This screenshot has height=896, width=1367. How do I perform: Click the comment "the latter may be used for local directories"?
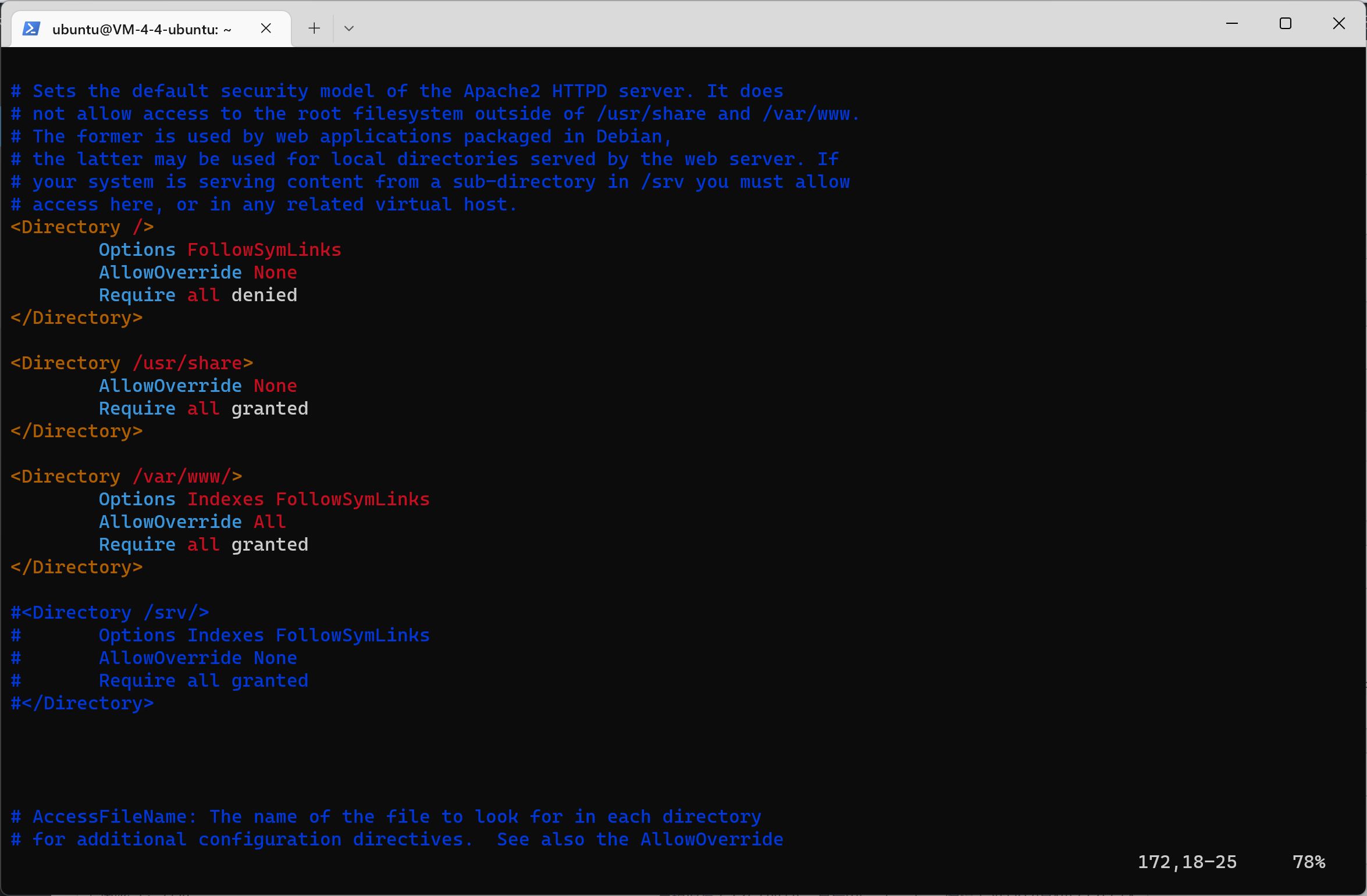pyautogui.click(x=425, y=159)
